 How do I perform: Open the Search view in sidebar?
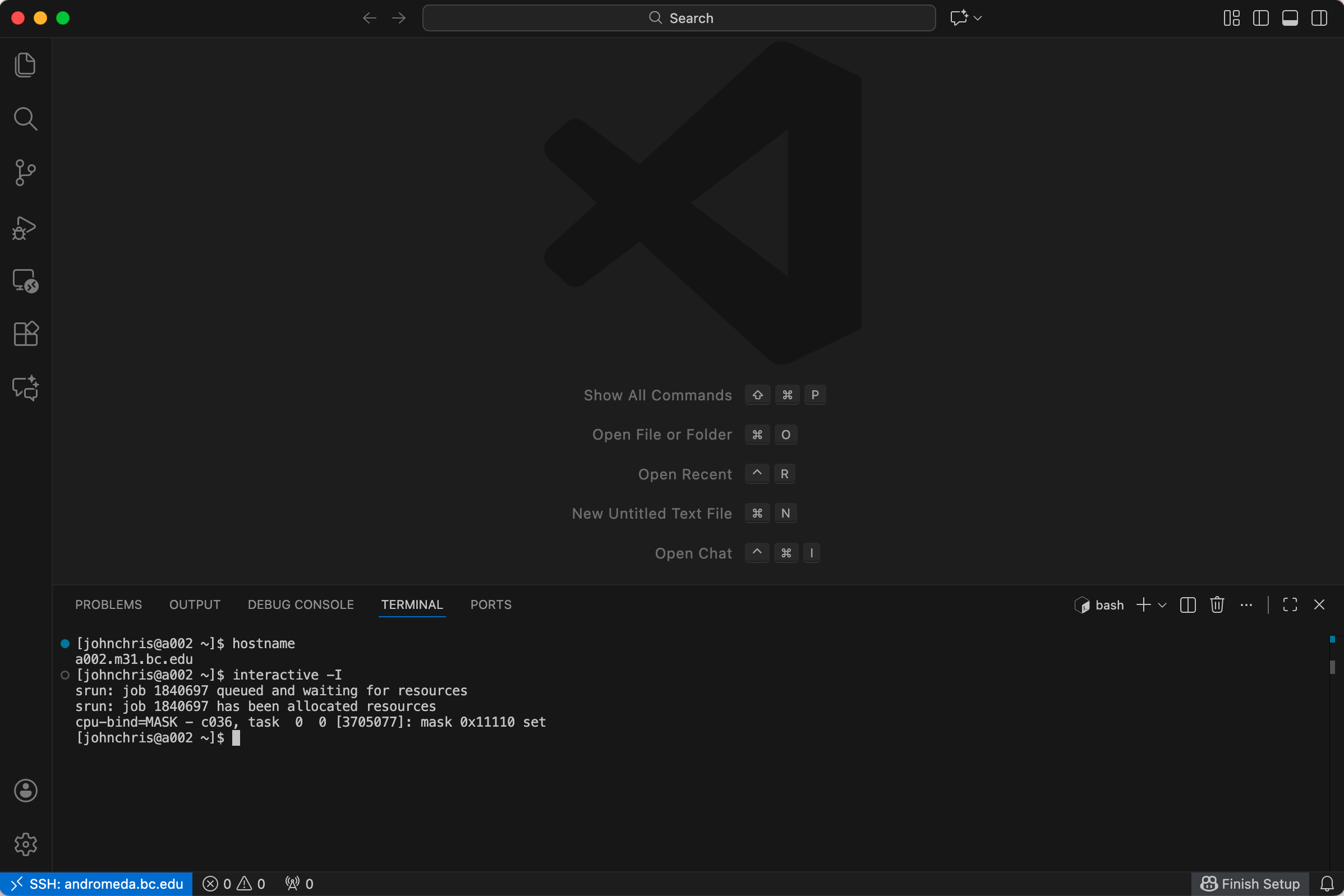[x=25, y=118]
